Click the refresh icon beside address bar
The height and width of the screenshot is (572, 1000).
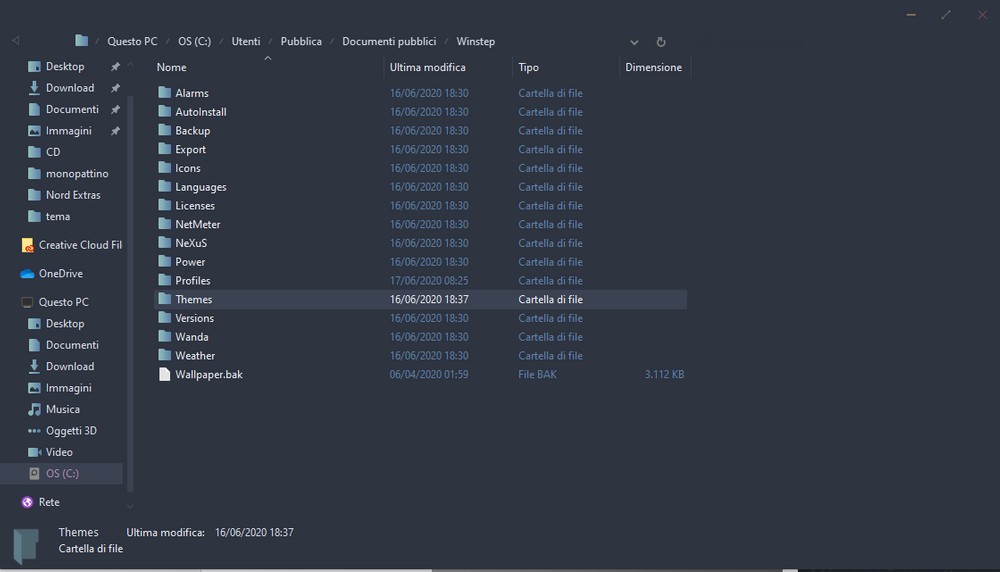[x=661, y=42]
